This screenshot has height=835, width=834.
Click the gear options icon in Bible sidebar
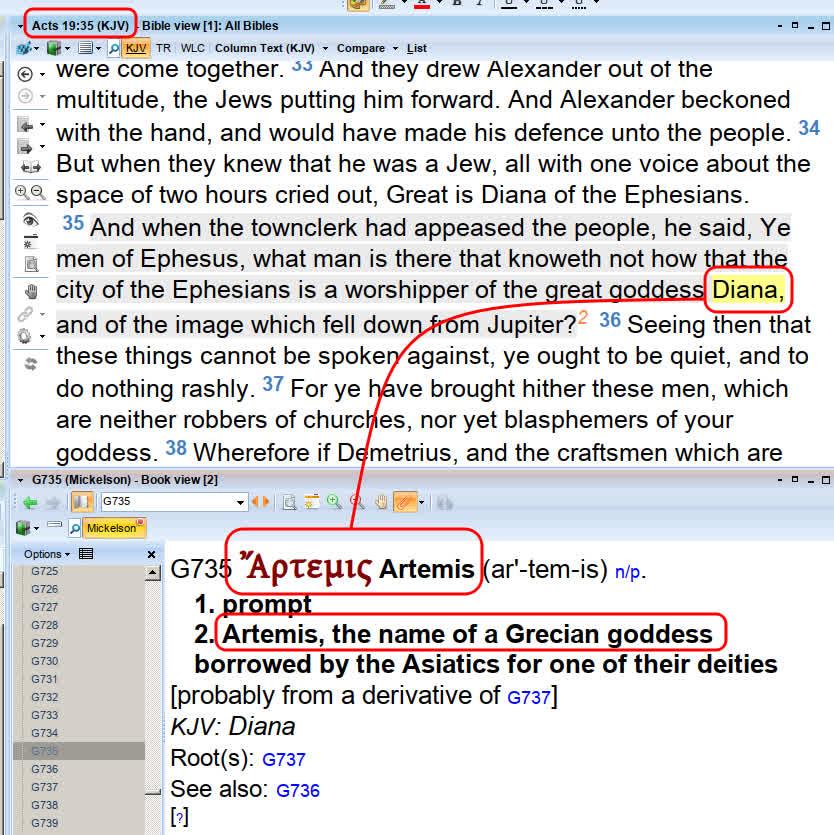tap(26, 337)
